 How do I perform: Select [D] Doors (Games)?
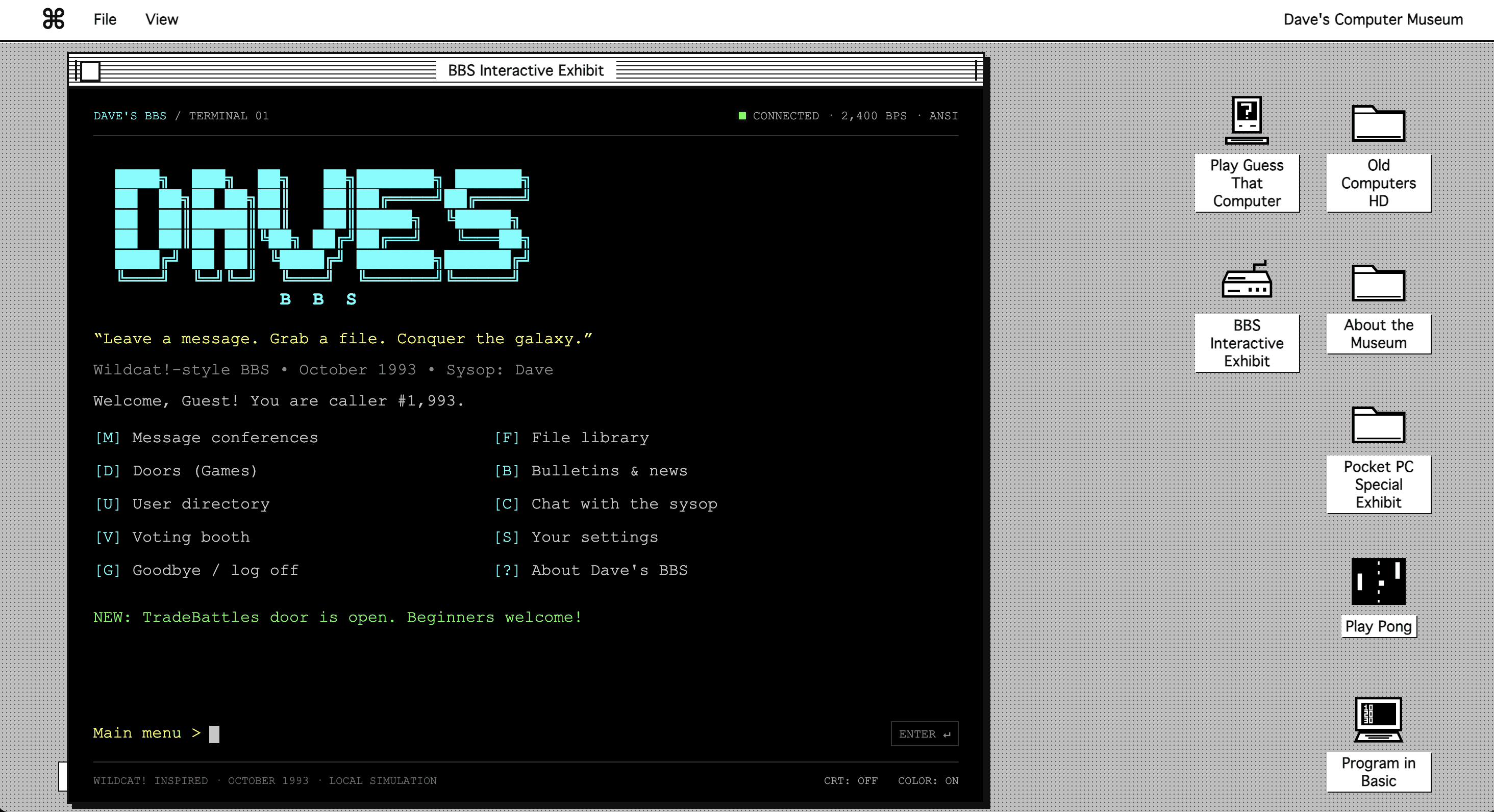pyautogui.click(x=176, y=471)
